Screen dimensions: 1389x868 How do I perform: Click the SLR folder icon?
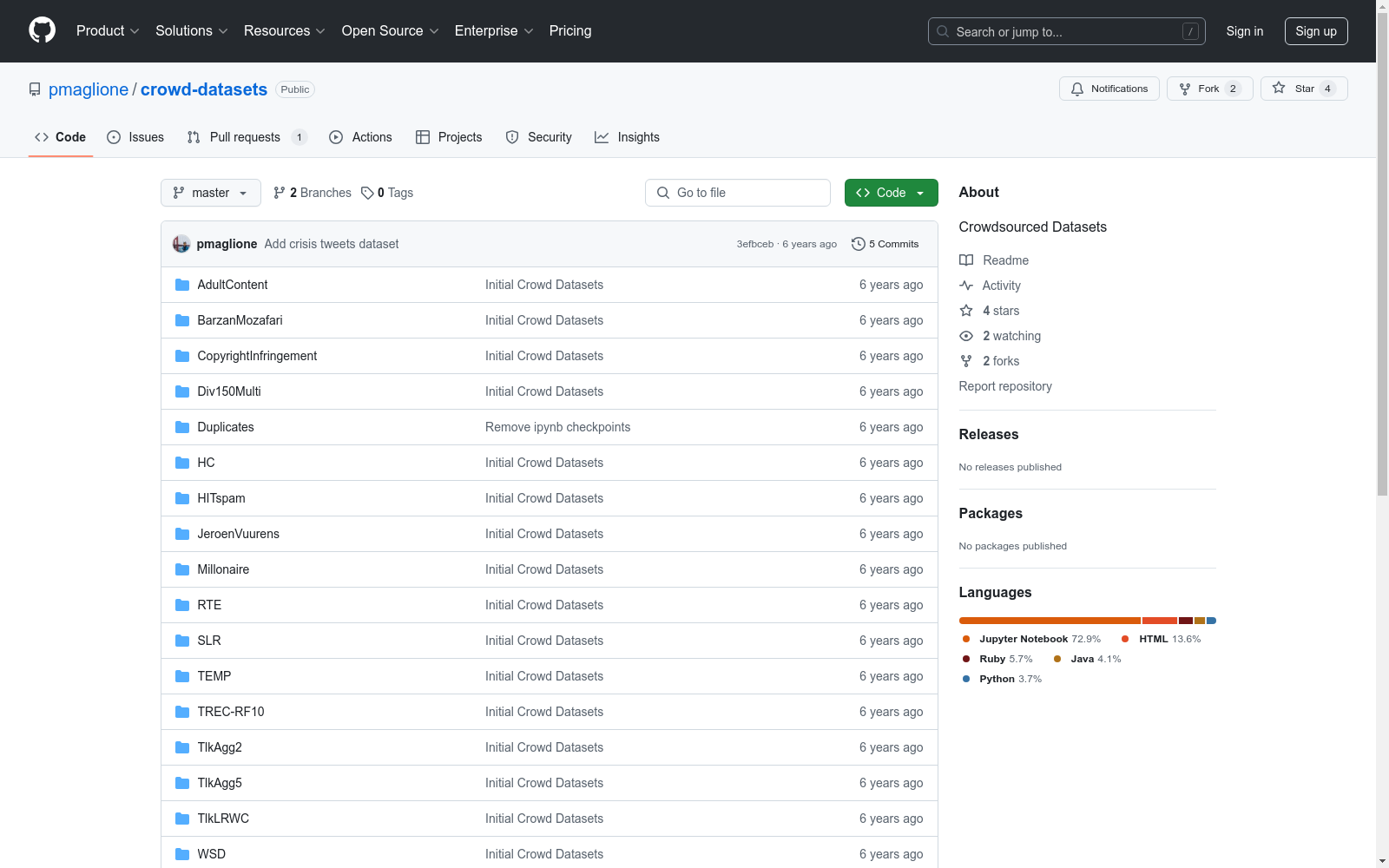pyautogui.click(x=182, y=641)
